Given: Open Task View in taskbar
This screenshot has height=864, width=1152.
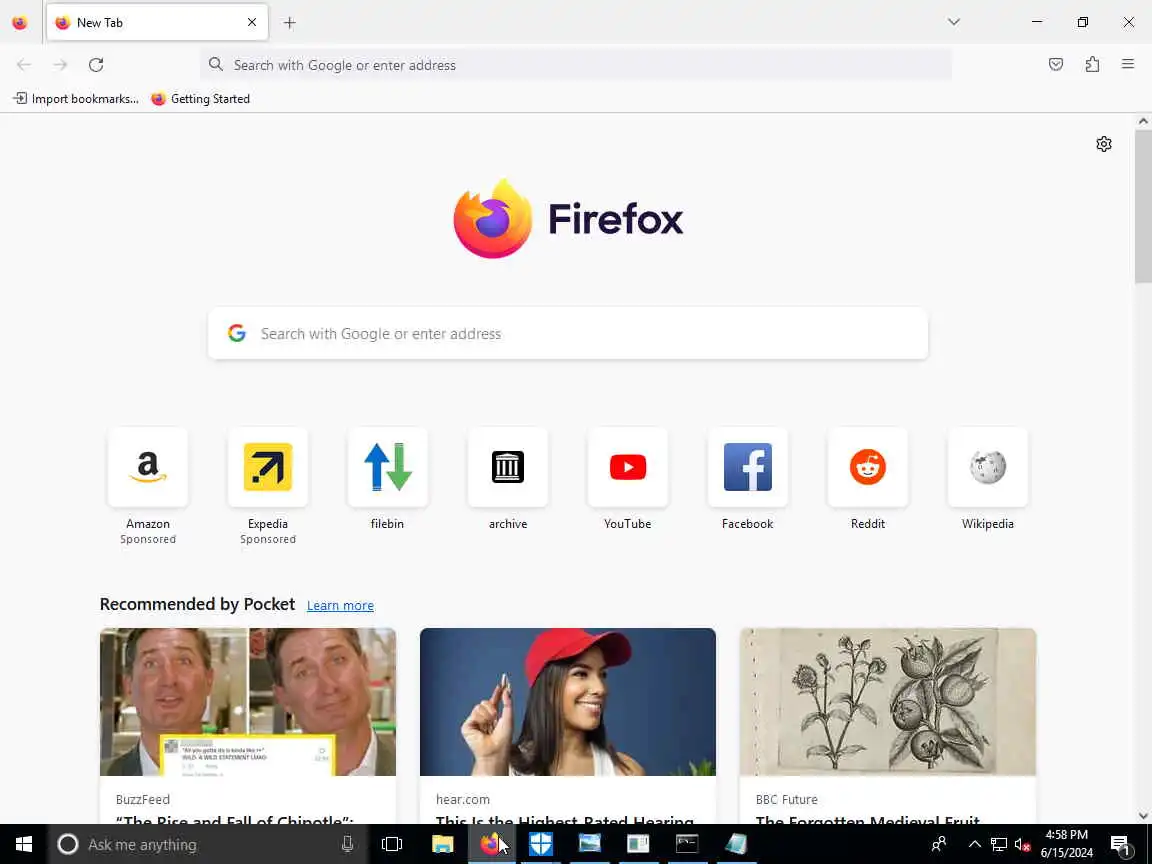Looking at the screenshot, I should [392, 844].
